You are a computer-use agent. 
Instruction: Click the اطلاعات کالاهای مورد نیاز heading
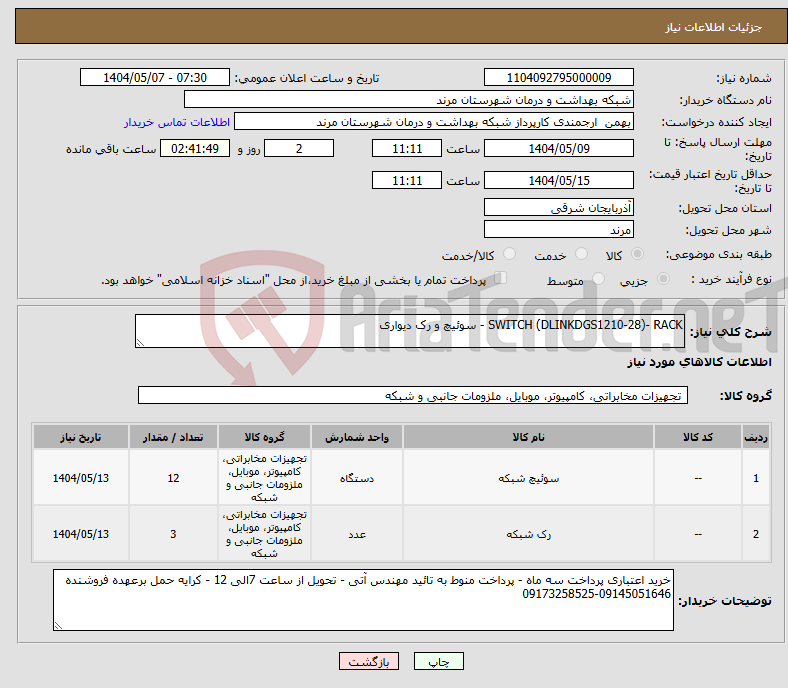[699, 362]
